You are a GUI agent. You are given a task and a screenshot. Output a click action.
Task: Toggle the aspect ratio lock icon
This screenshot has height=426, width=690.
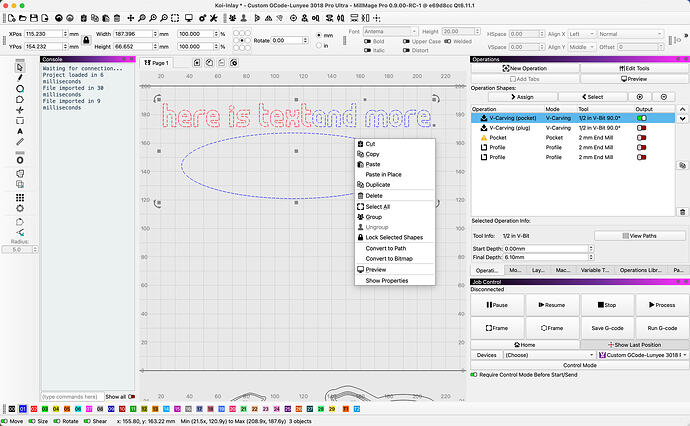(86, 40)
